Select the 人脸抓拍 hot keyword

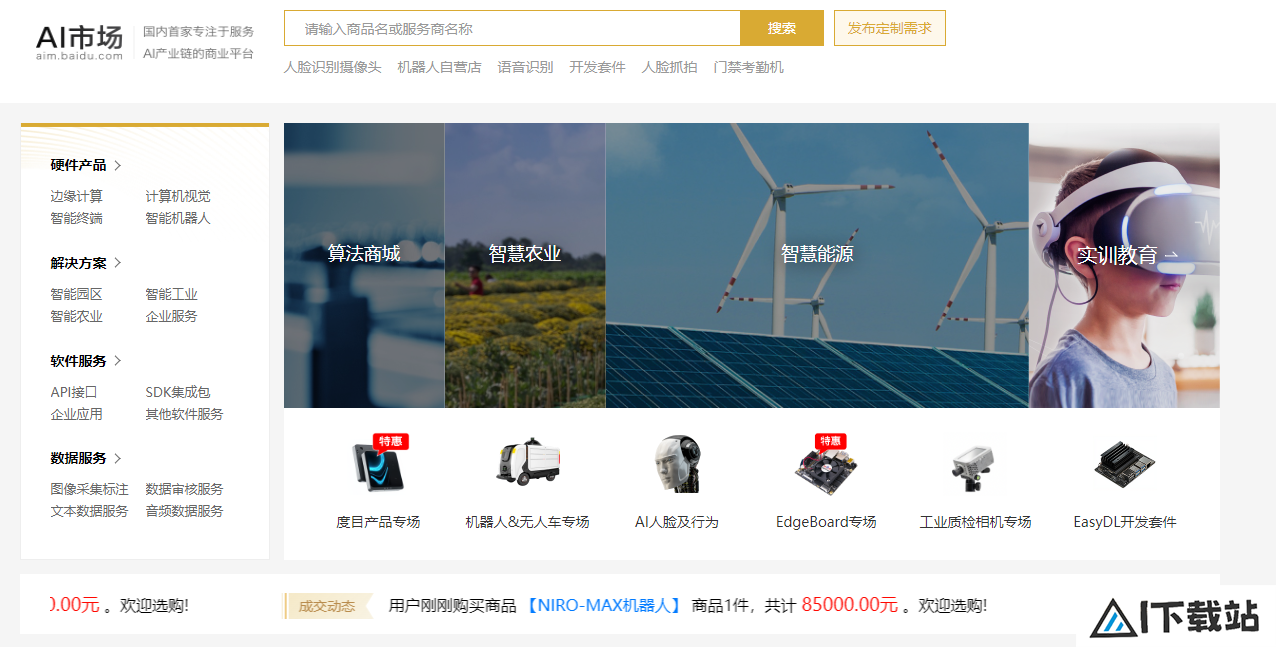[x=669, y=67]
